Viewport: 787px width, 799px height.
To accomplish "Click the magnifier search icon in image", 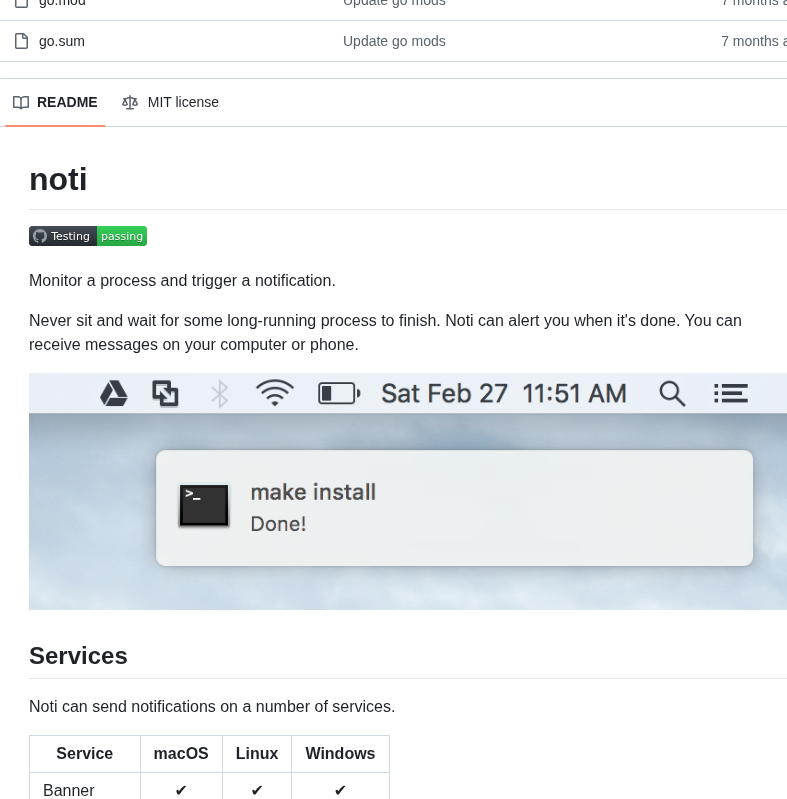I will pyautogui.click(x=672, y=393).
